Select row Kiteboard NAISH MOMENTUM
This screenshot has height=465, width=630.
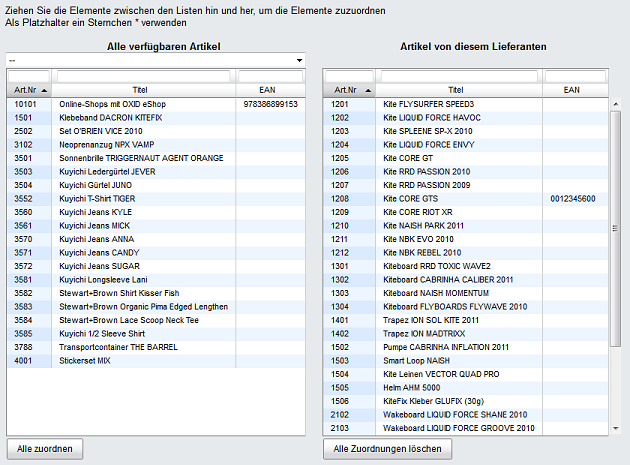pyautogui.click(x=466, y=293)
